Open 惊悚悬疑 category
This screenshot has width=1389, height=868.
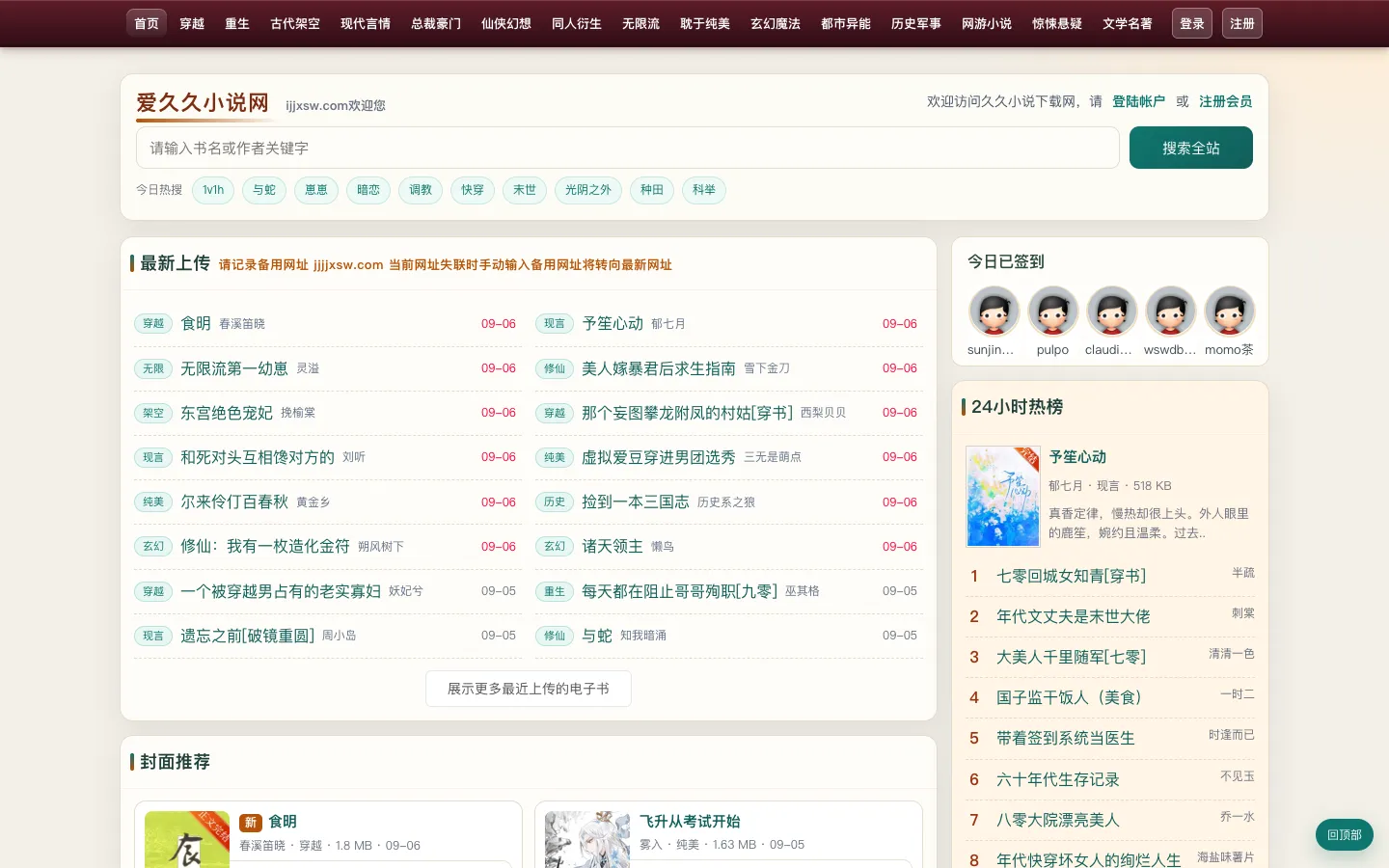[x=1057, y=23]
